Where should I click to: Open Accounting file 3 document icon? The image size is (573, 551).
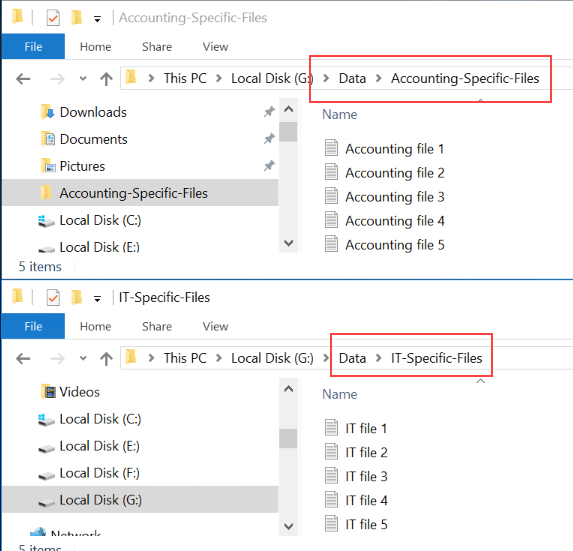331,196
